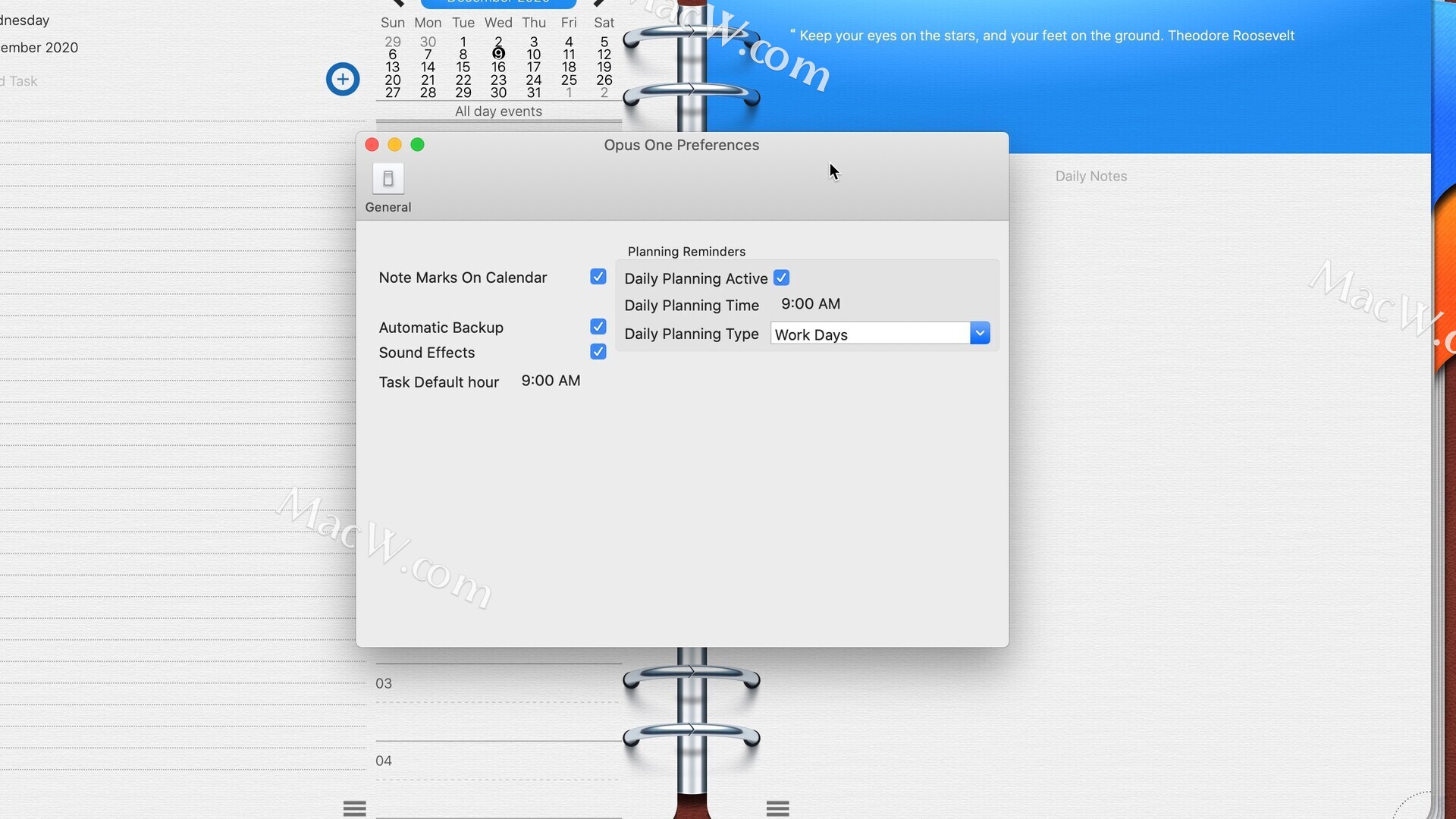Select November 30 on the mini calendar
The width and height of the screenshot is (1456, 819).
point(428,42)
